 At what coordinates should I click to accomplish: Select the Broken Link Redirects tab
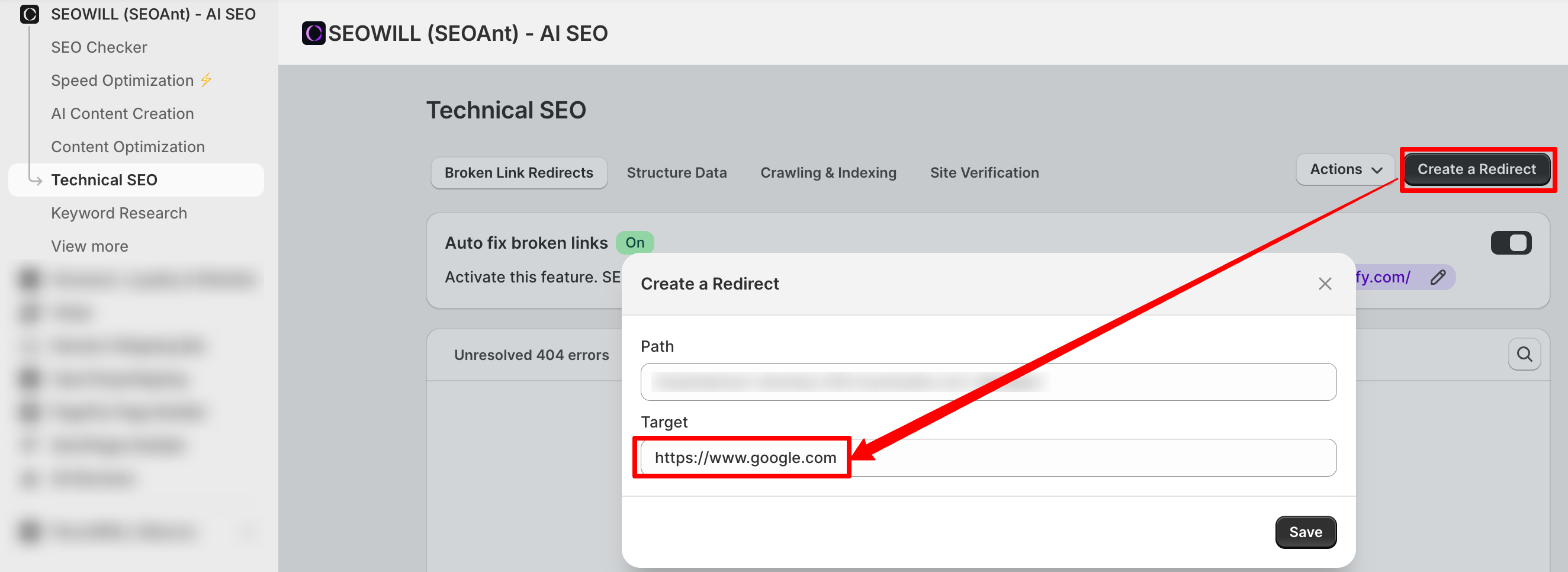point(518,173)
